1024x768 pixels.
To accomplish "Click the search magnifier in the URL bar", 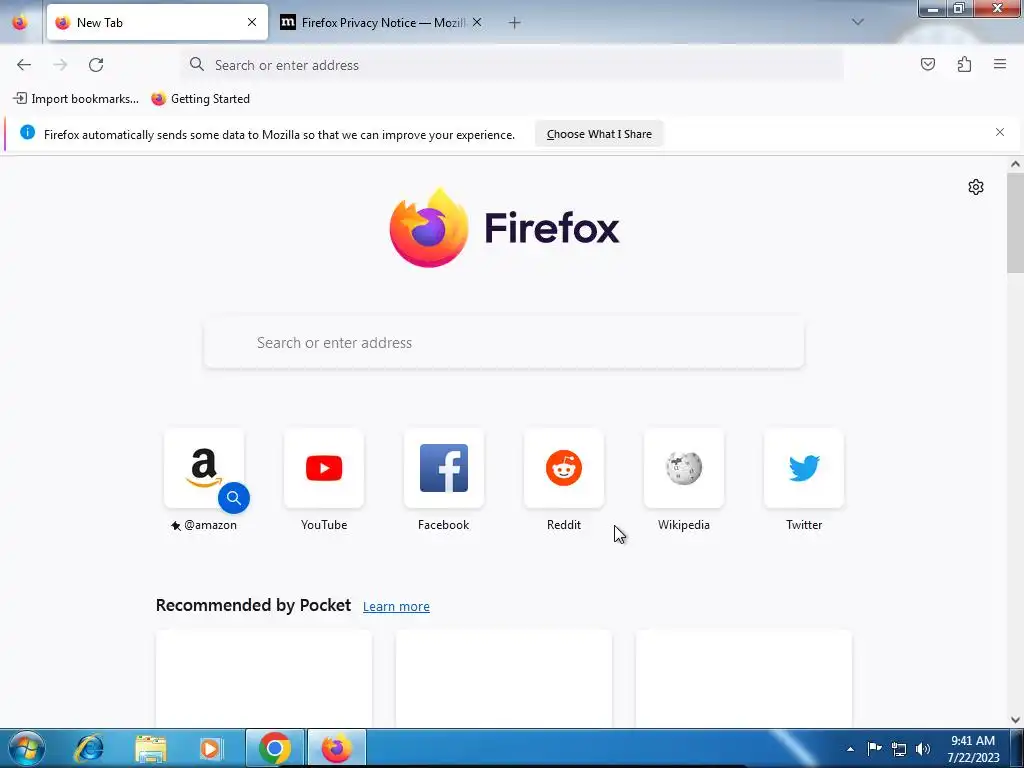I will pyautogui.click(x=197, y=64).
